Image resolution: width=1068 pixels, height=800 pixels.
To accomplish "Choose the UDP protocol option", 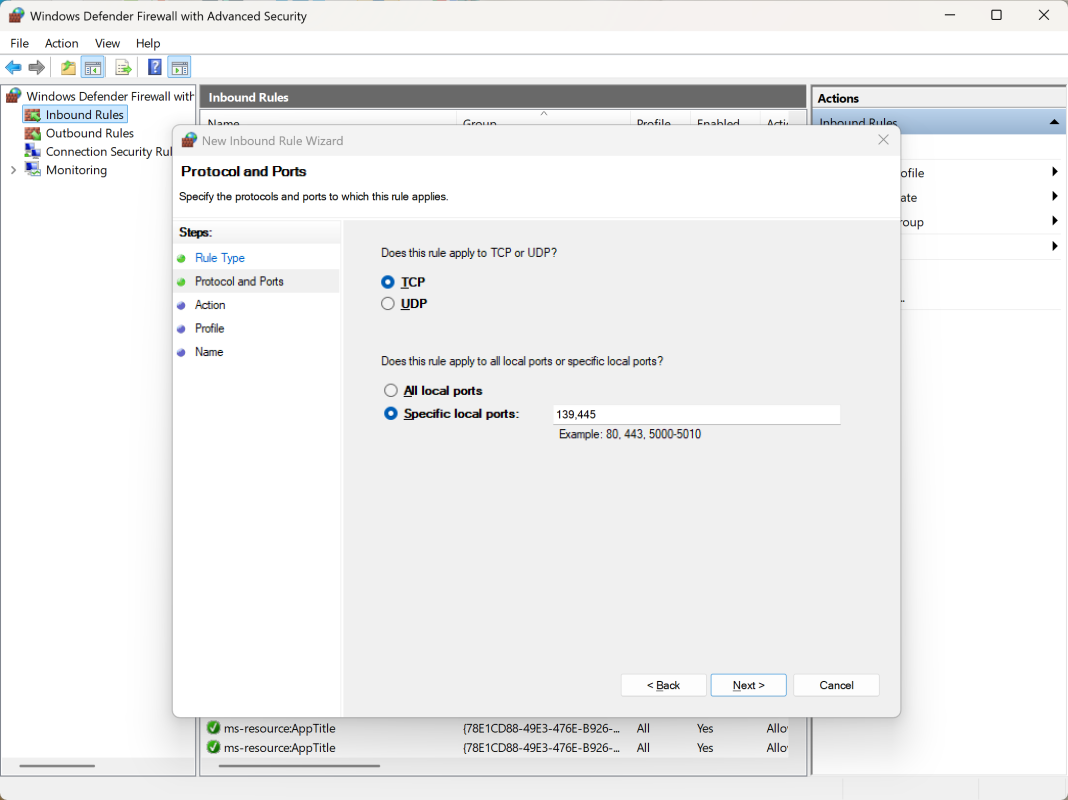I will 388,304.
